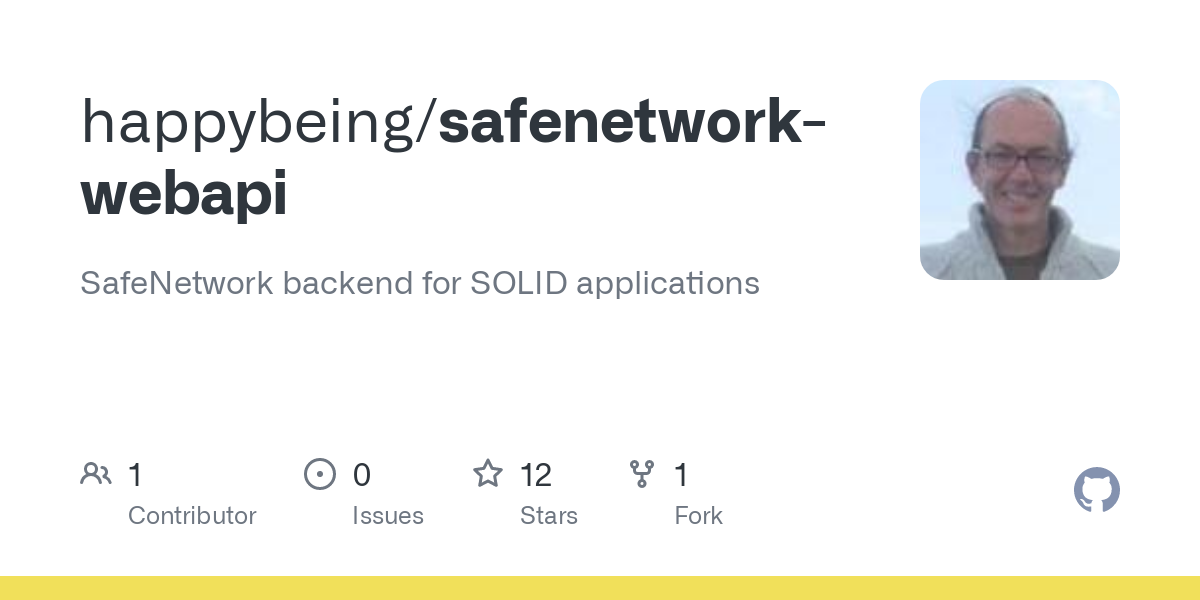The width and height of the screenshot is (1200, 600).
Task: Click the yellow language color bar
Action: click(x=600, y=588)
